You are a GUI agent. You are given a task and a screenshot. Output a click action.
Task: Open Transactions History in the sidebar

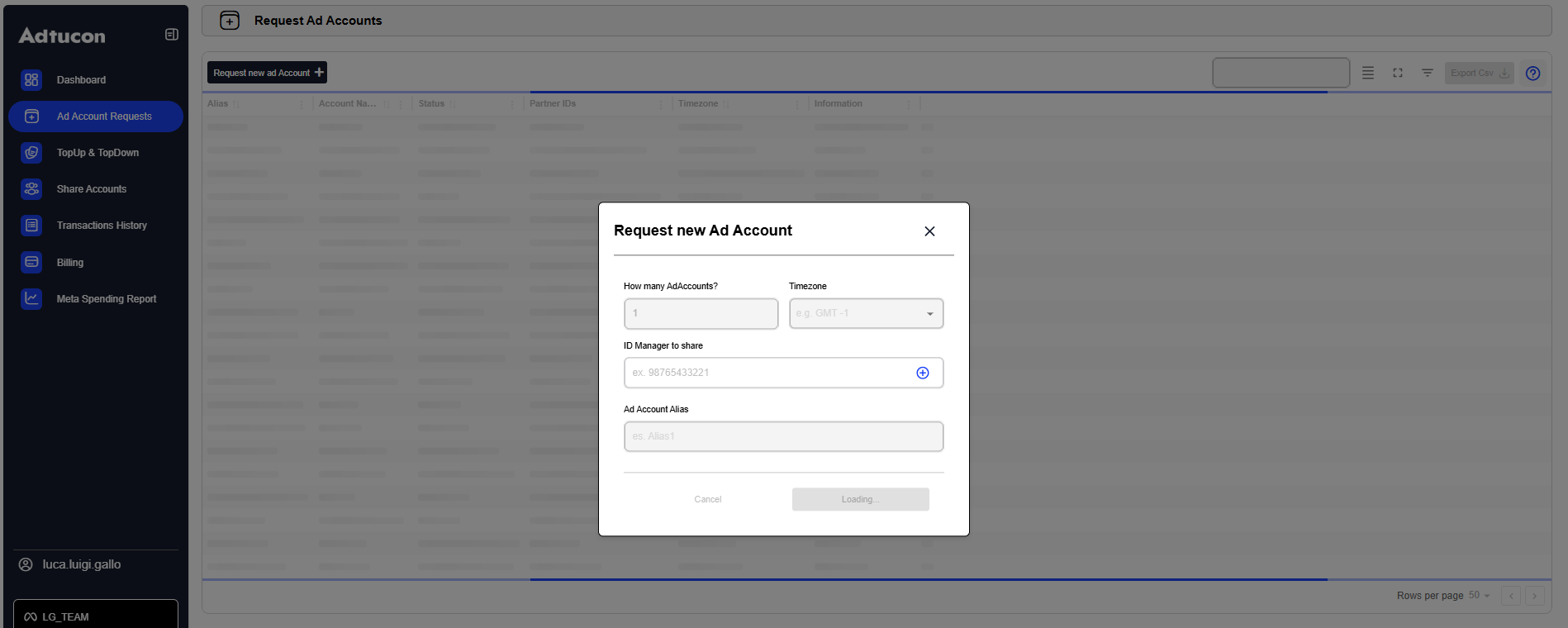[102, 226]
